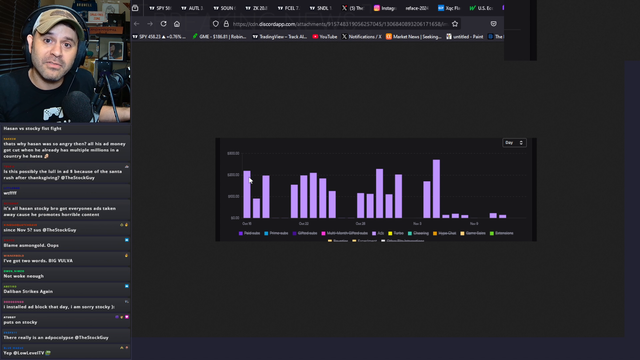Open the browser home page icon
The height and width of the screenshot is (360, 640).
point(177,24)
